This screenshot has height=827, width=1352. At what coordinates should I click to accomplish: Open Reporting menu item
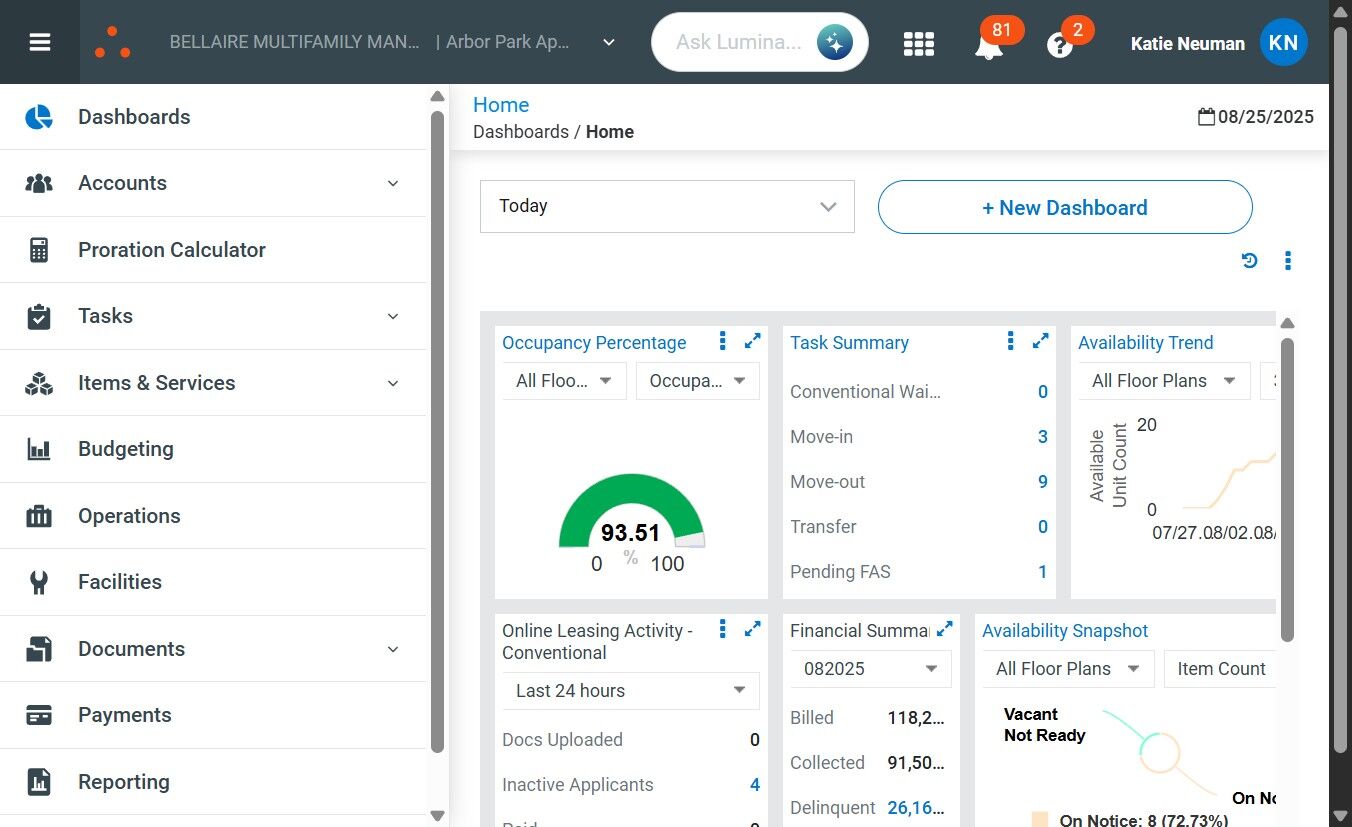213,782
